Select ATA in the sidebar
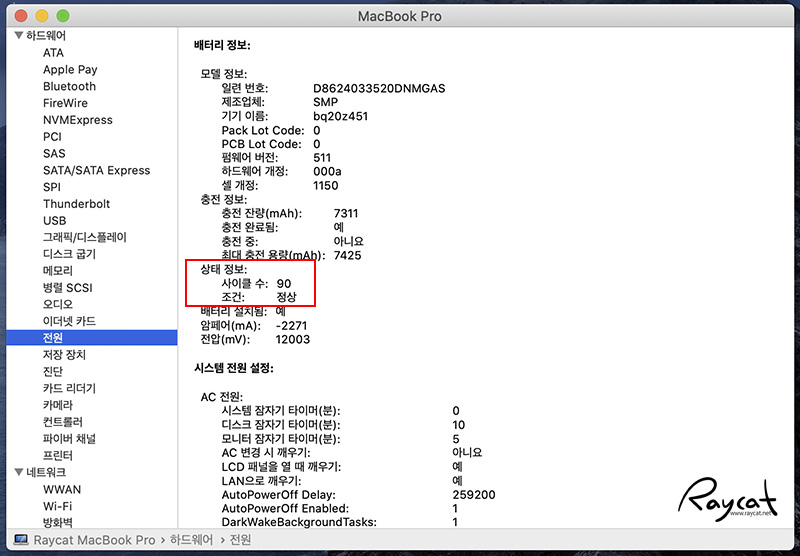Screen dimensions: 800x556 53,53
